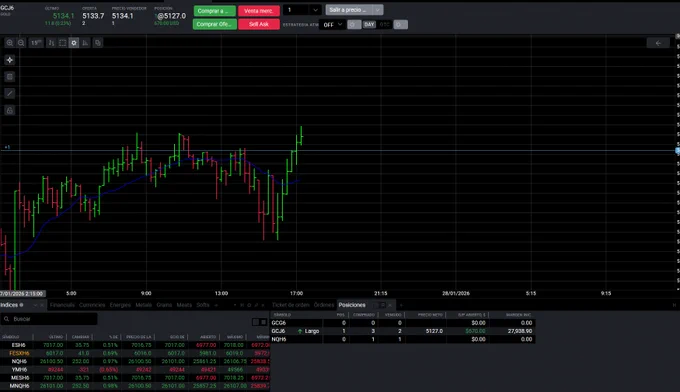This screenshot has width=680, height=392.
Task: Close the Indices tab
Action: click(x=42, y=305)
